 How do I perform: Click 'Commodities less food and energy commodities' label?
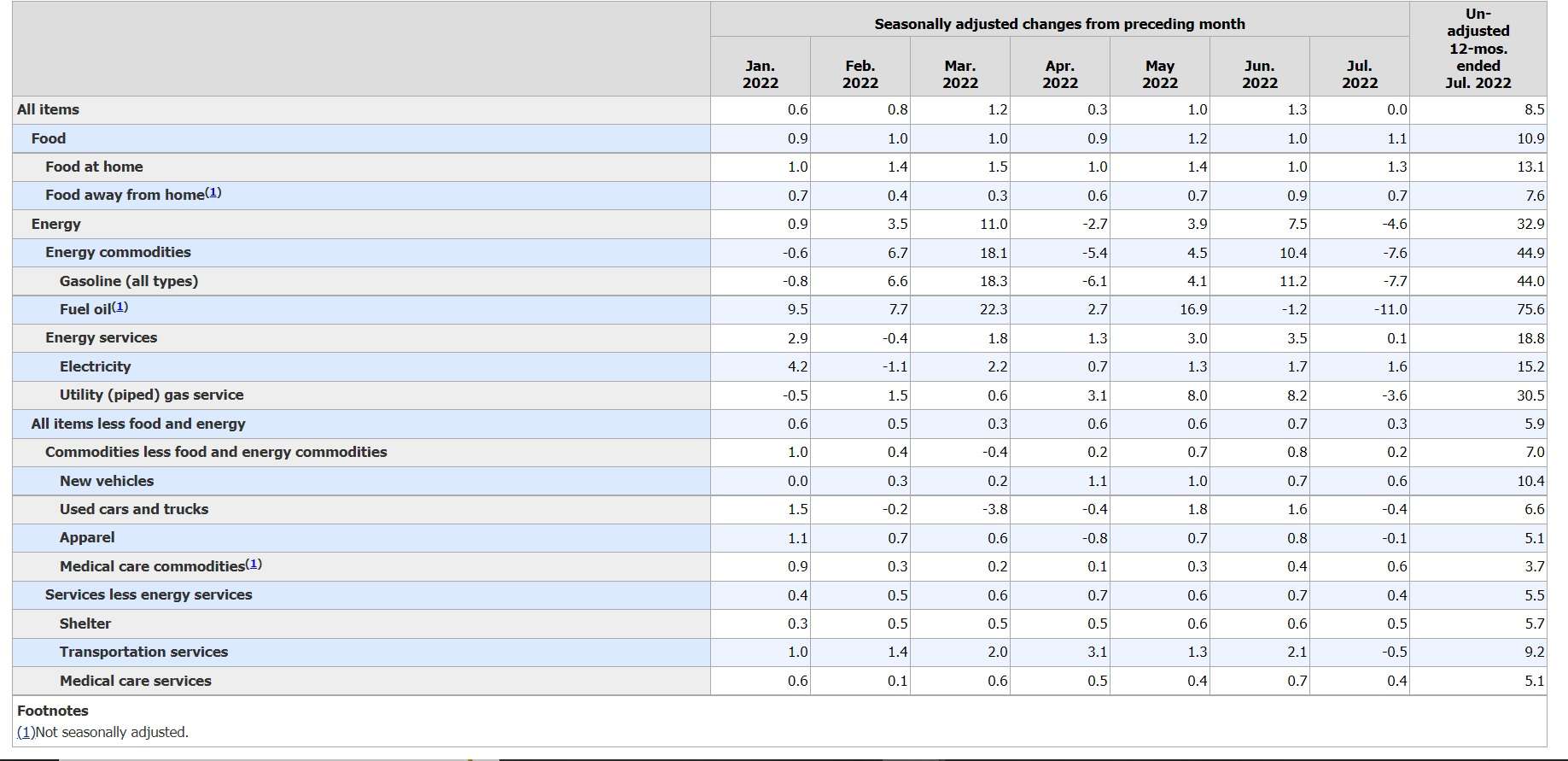(216, 452)
